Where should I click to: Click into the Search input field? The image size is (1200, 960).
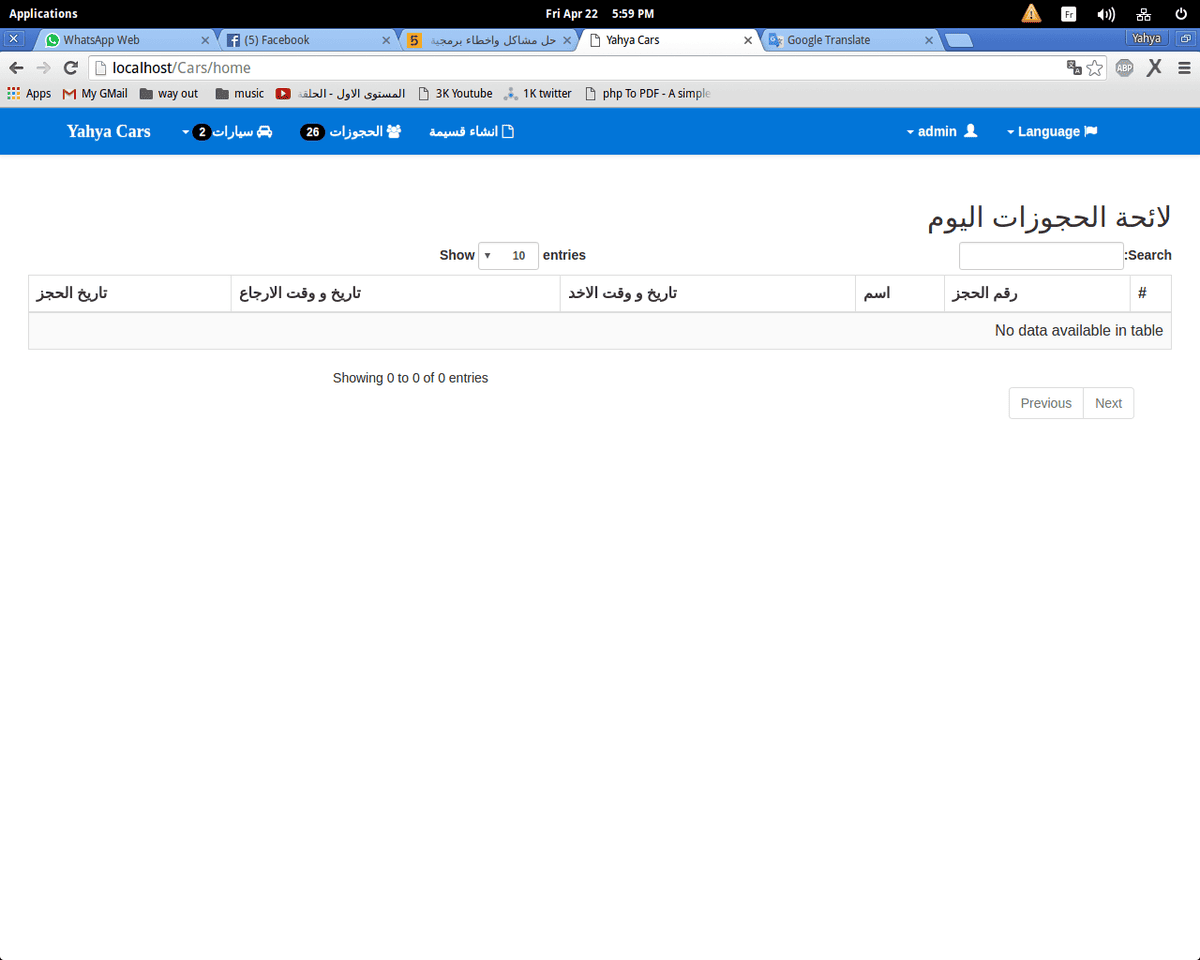pyautogui.click(x=1041, y=256)
